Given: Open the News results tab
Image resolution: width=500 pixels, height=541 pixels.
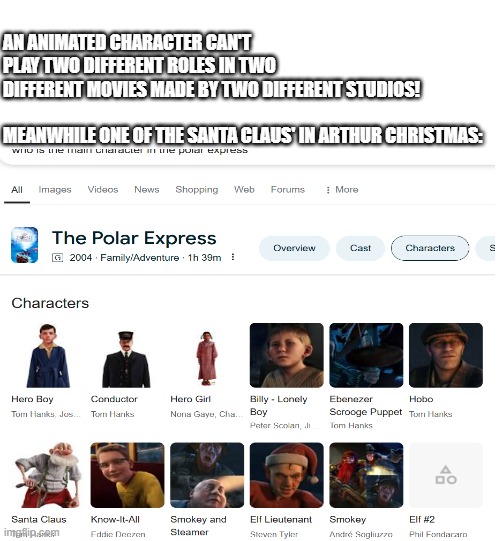Looking at the screenshot, I should point(147,189).
